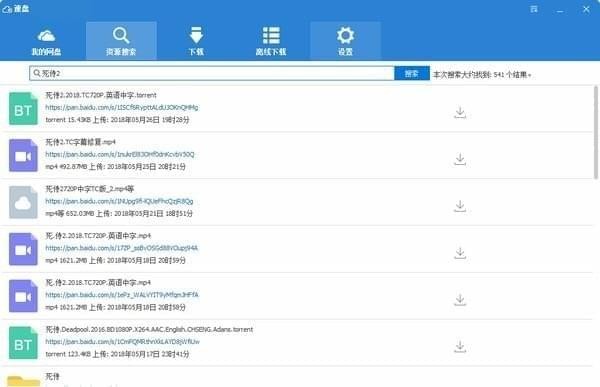Image resolution: width=600 pixels, height=387 pixels.
Task: Download 死侍2.2018.TC720P.英语中字.torrent using its arrow icon
Action: [x=460, y=113]
